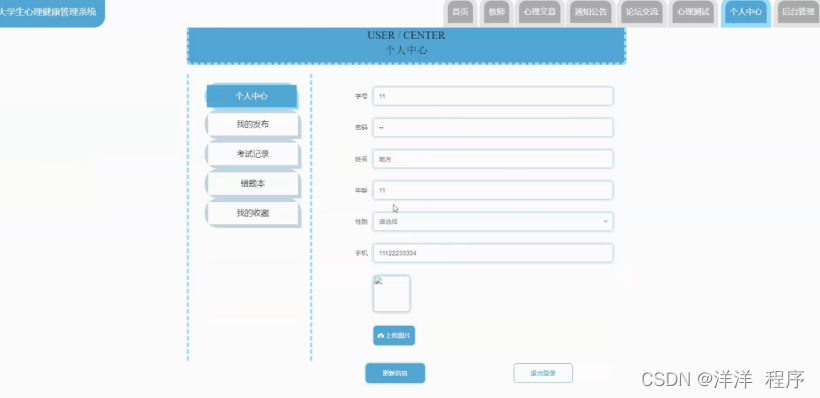Expand the 性别 dropdown
820x398 pixels.
[x=493, y=222]
